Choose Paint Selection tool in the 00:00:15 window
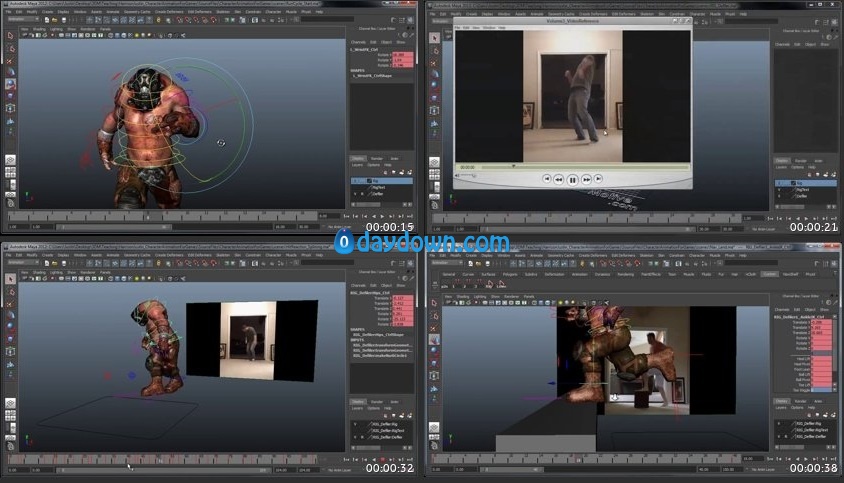This screenshot has height=483, width=844. tap(10, 60)
